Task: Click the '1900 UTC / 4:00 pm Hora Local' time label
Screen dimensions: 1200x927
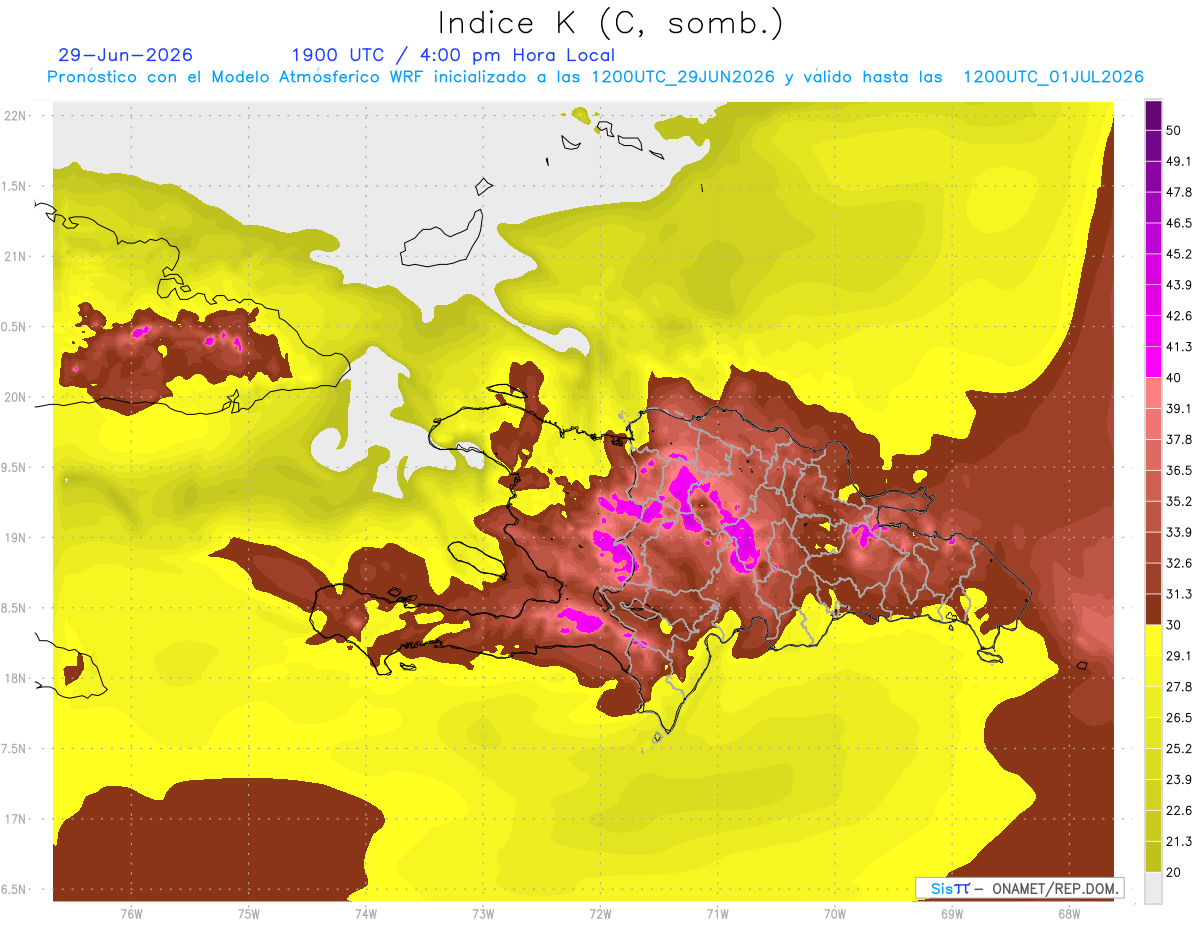Action: pos(453,55)
